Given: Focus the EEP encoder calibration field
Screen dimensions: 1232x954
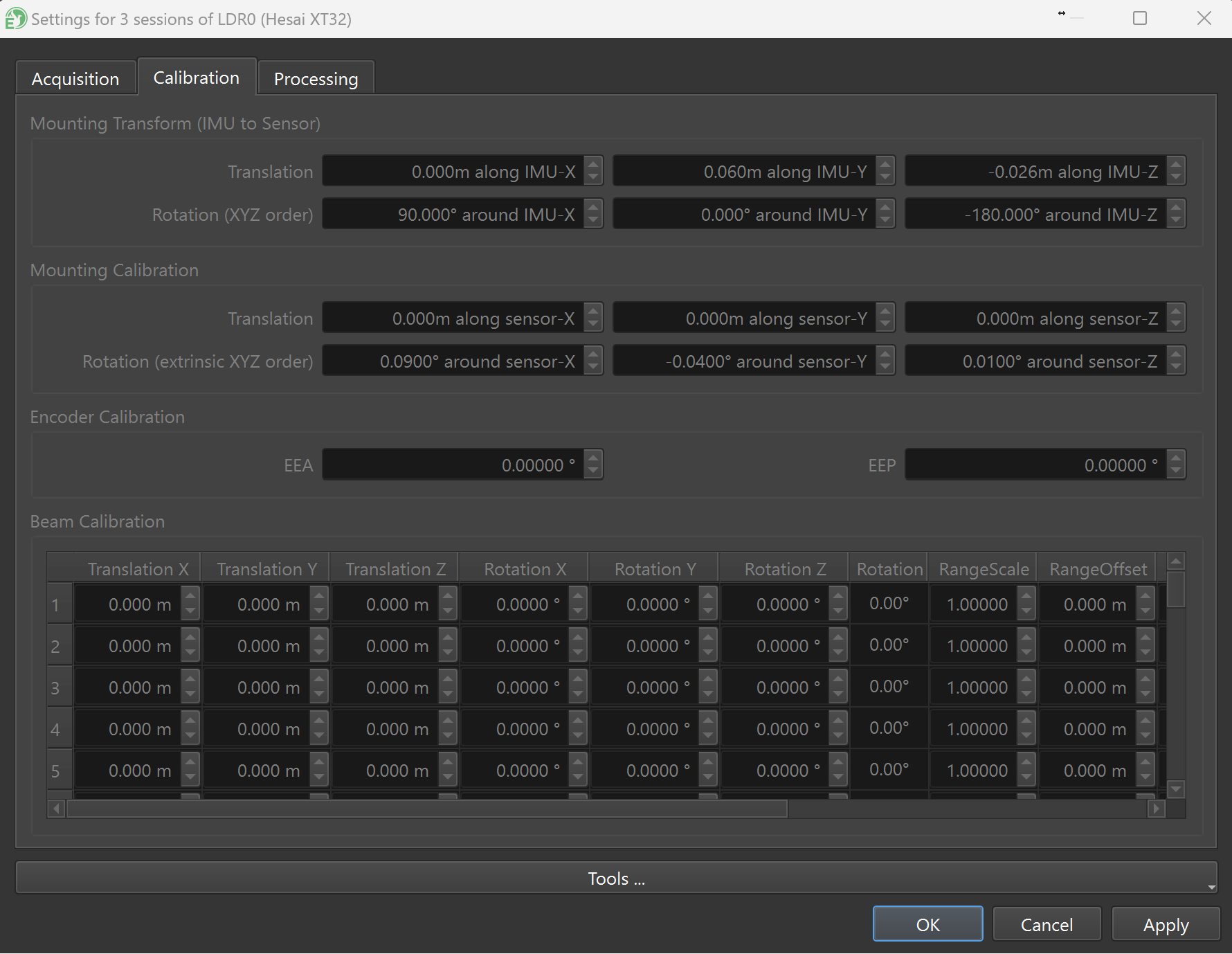Looking at the screenshot, I should [1035, 465].
